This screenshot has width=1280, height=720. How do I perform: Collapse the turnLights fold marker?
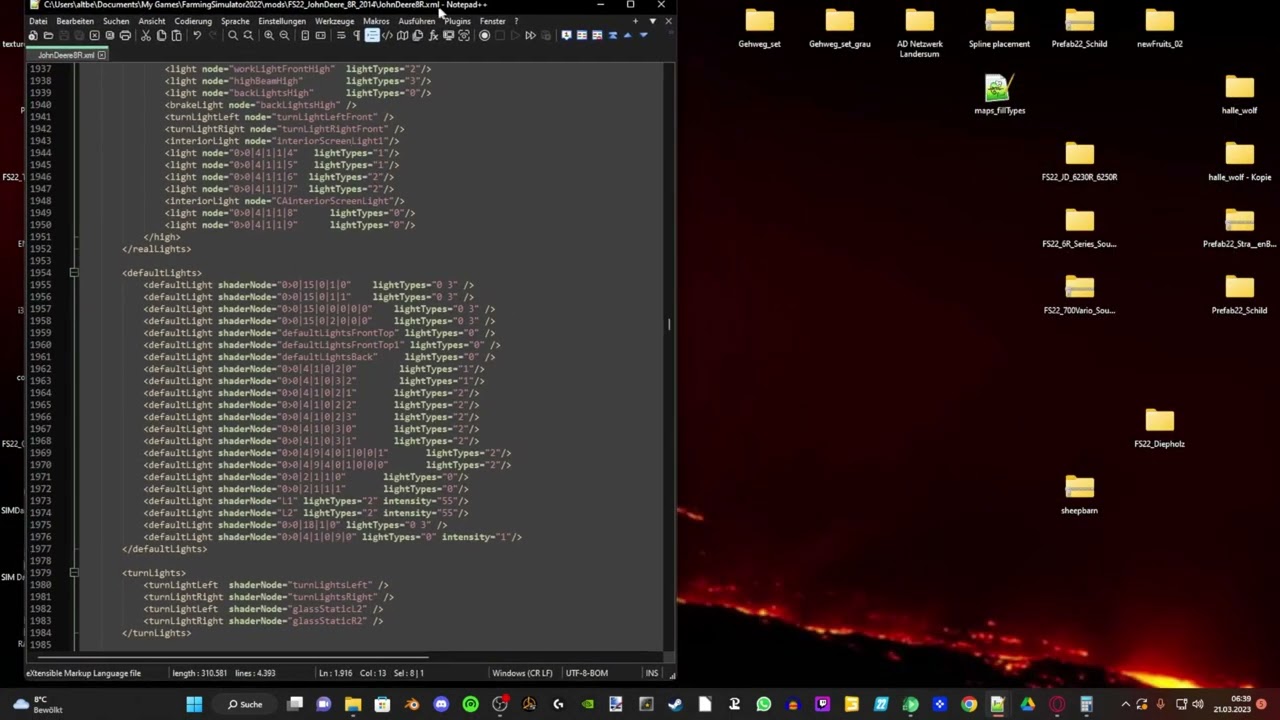(x=73, y=573)
